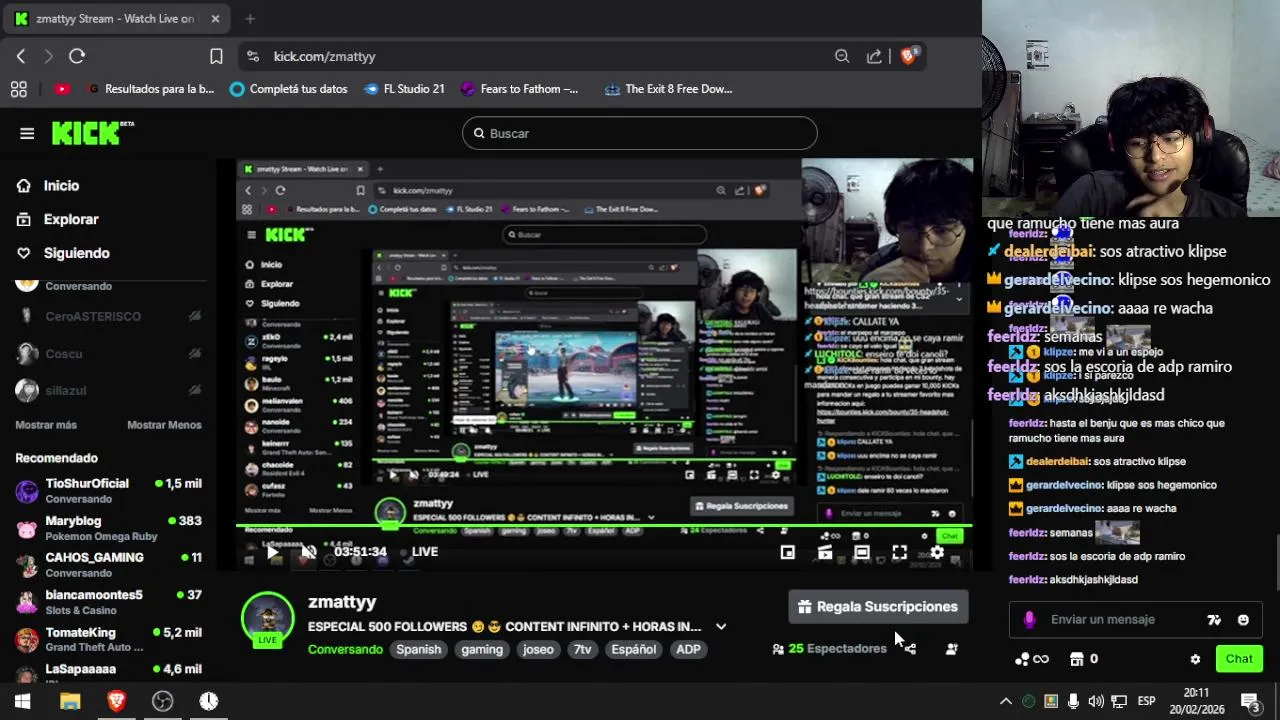Open the emoji picker smiley icon
The image size is (1280, 720).
tap(1243, 620)
